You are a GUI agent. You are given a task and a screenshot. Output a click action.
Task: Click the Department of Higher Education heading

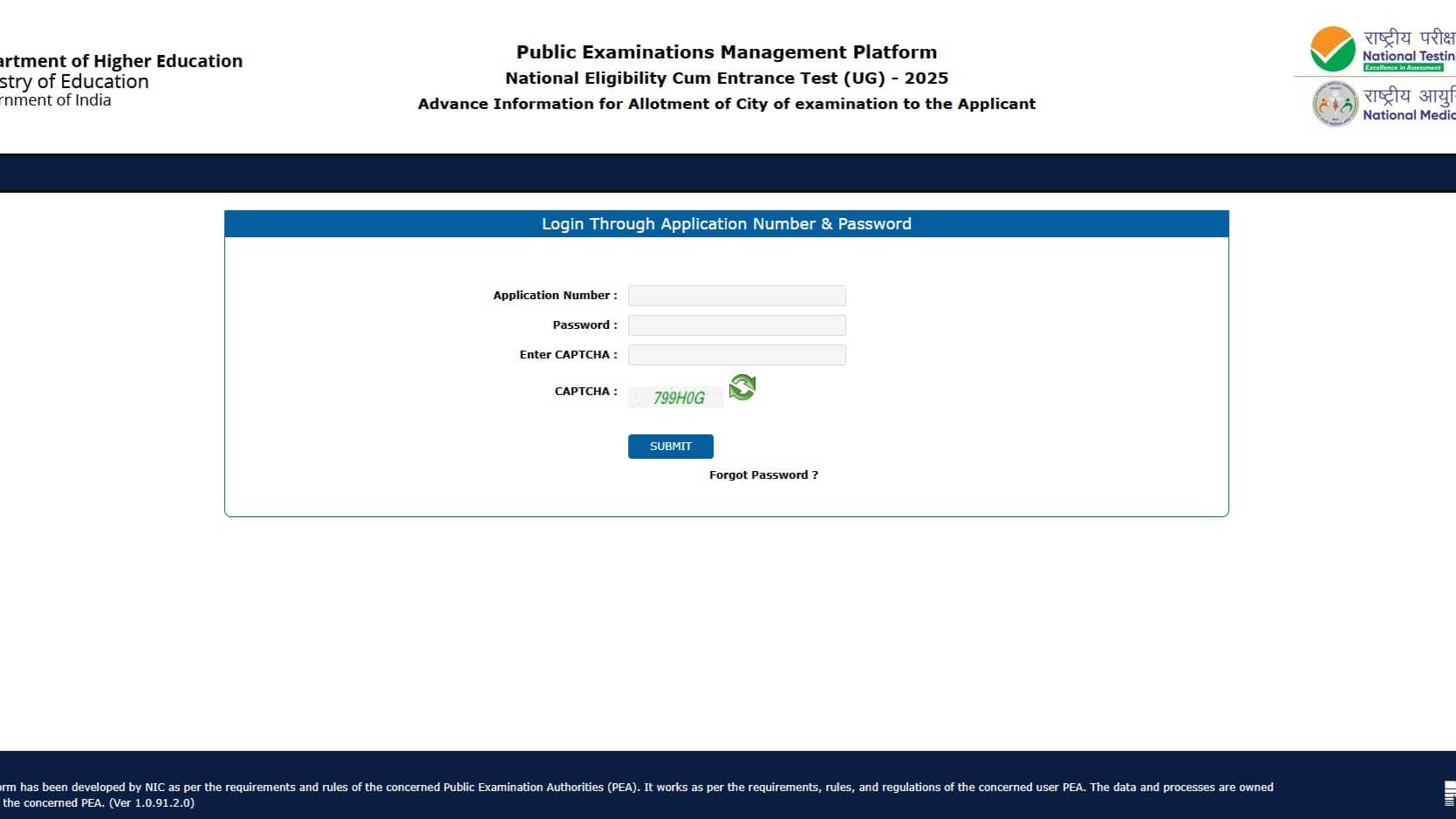click(121, 61)
